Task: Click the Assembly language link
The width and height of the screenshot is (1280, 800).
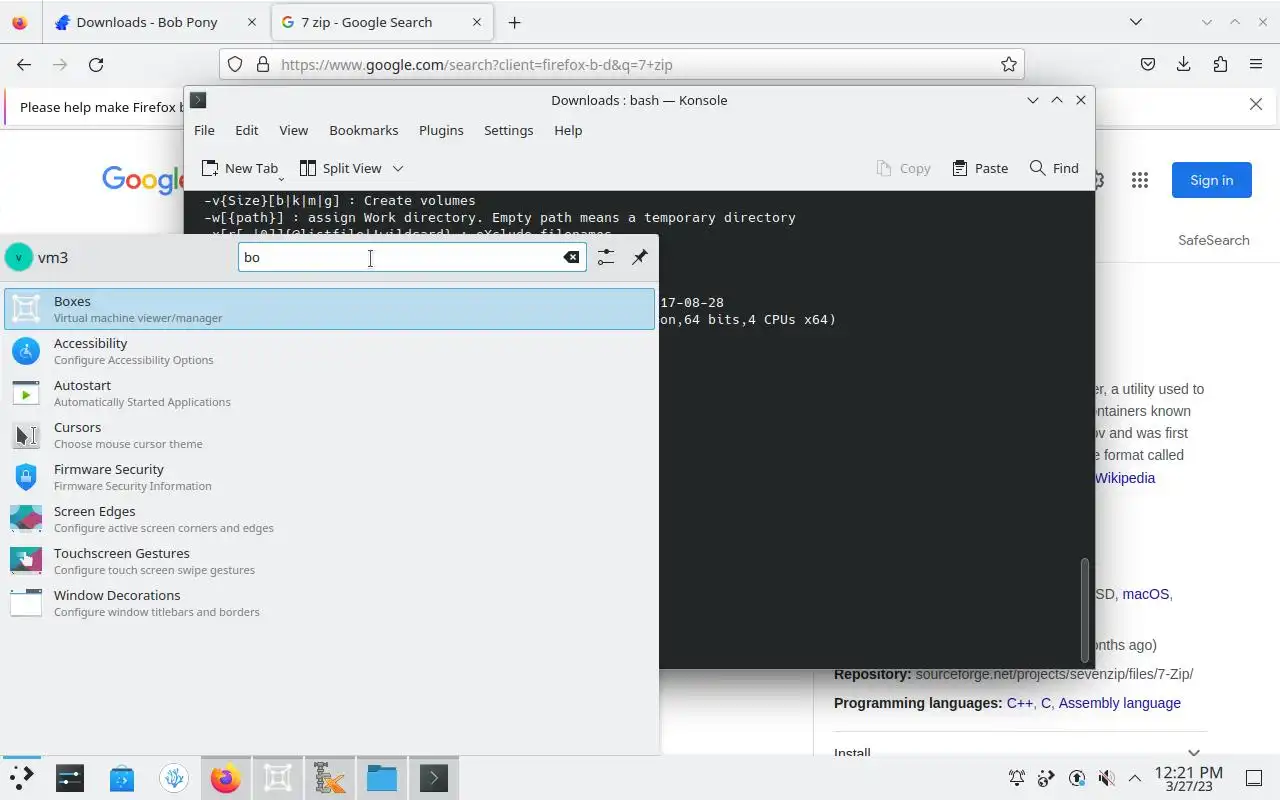Action: point(1120,703)
